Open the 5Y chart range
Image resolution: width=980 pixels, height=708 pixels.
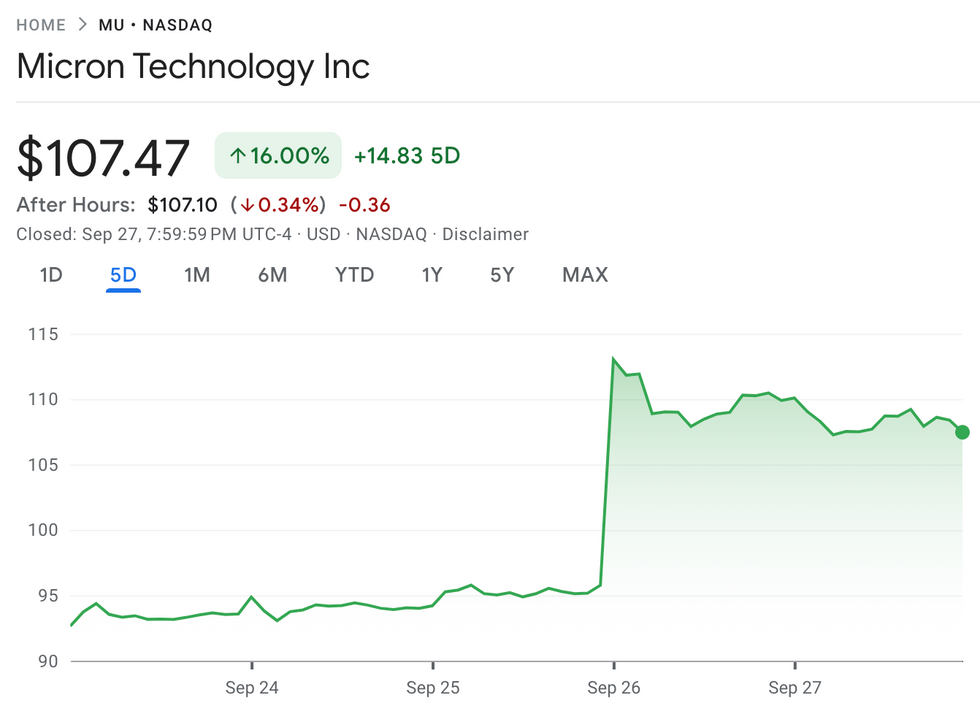click(x=502, y=275)
